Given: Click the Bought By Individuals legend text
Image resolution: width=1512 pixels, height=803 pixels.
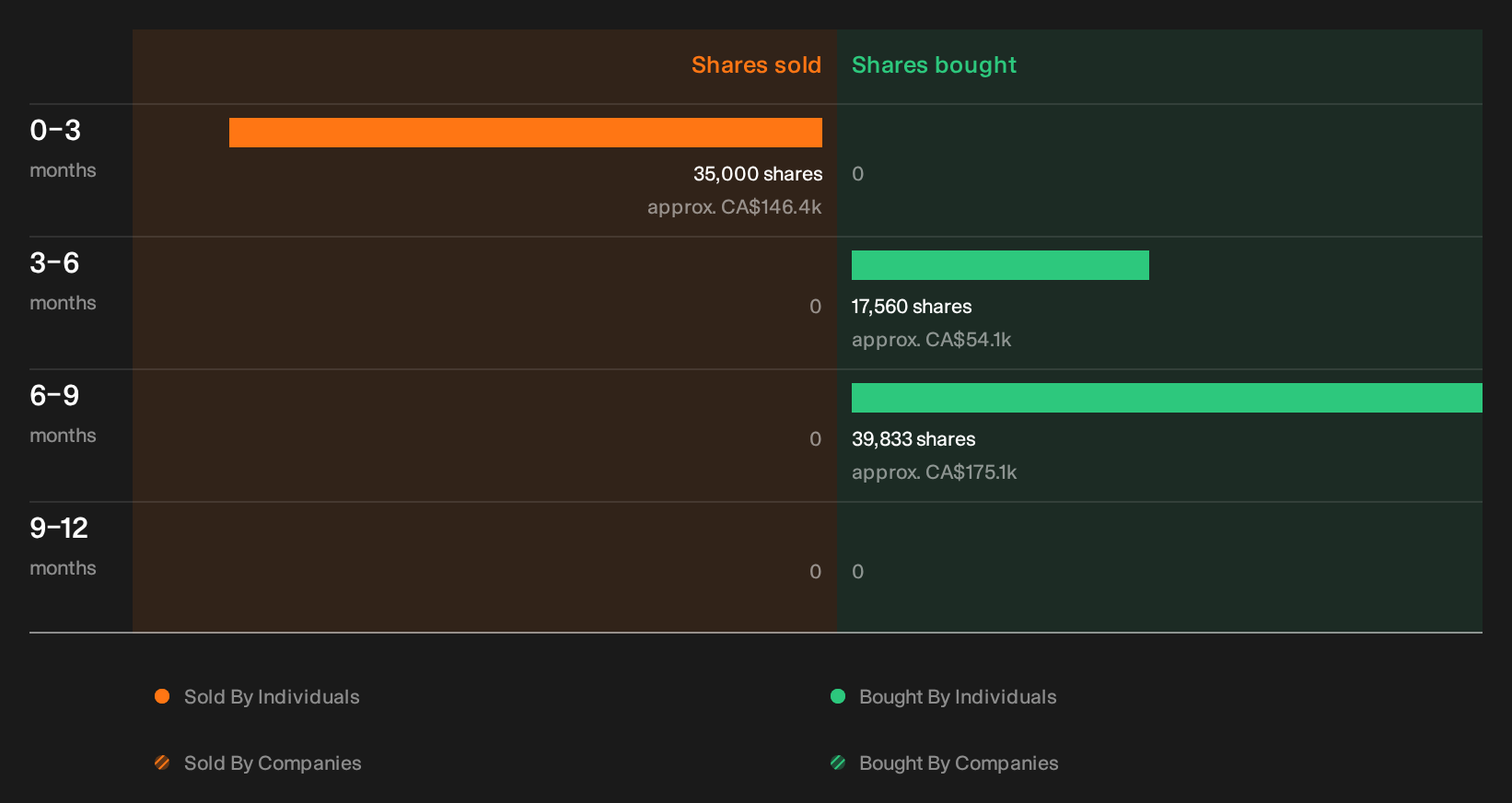Looking at the screenshot, I should tap(958, 697).
